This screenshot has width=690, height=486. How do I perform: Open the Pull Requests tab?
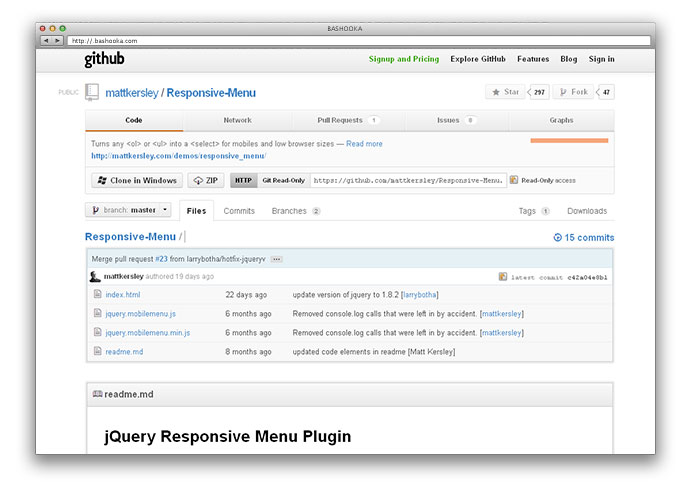pyautogui.click(x=349, y=120)
